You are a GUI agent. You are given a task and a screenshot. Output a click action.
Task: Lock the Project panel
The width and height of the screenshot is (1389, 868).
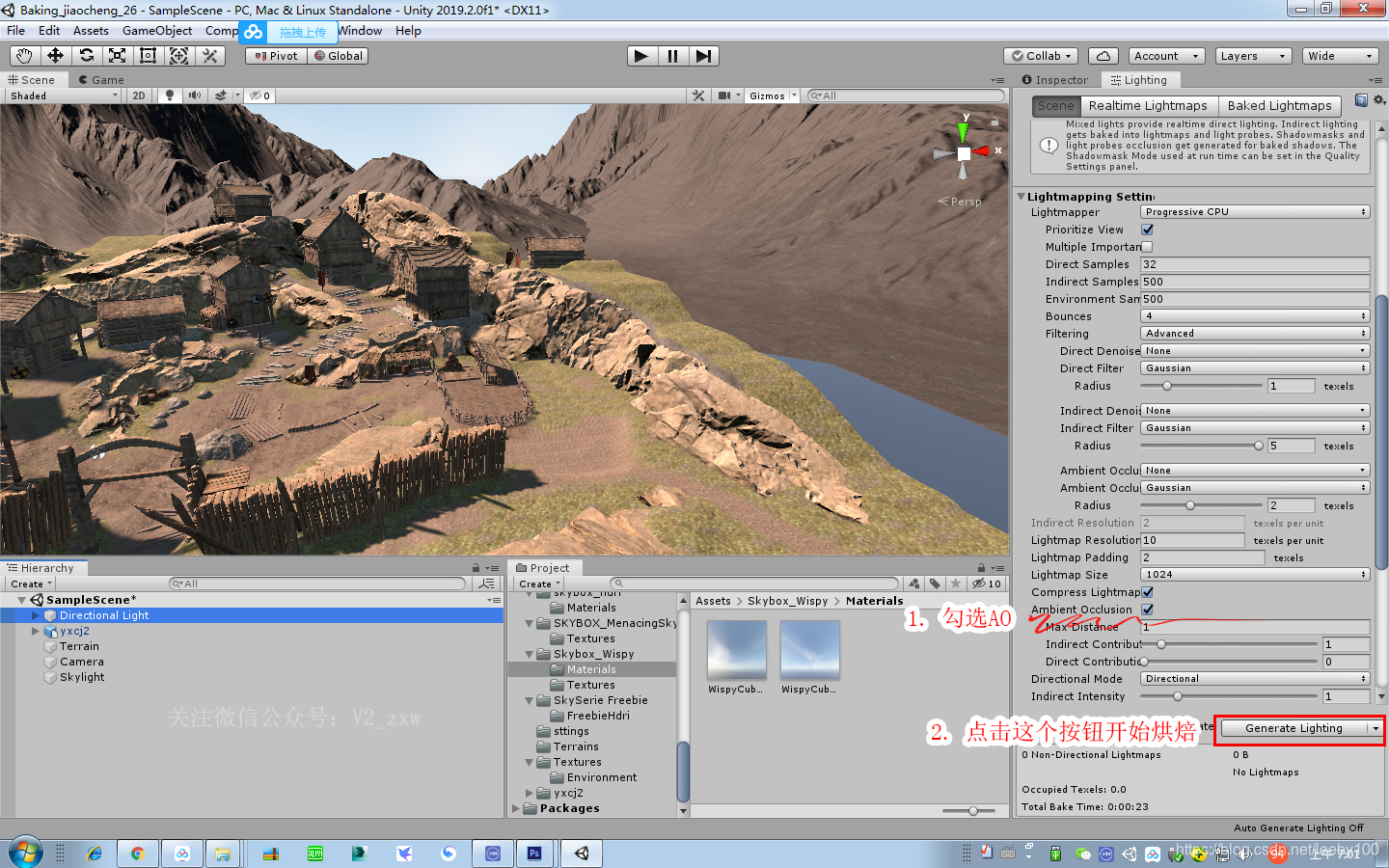tap(981, 568)
